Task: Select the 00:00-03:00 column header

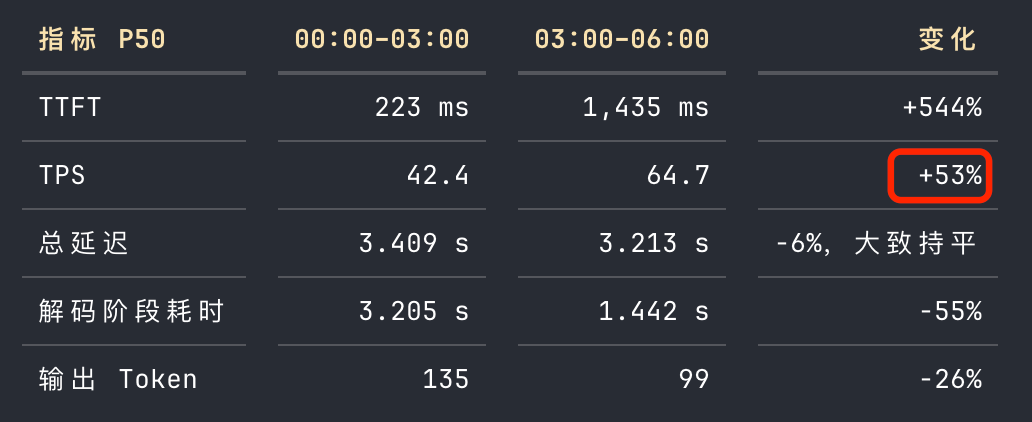Action: tap(382, 40)
